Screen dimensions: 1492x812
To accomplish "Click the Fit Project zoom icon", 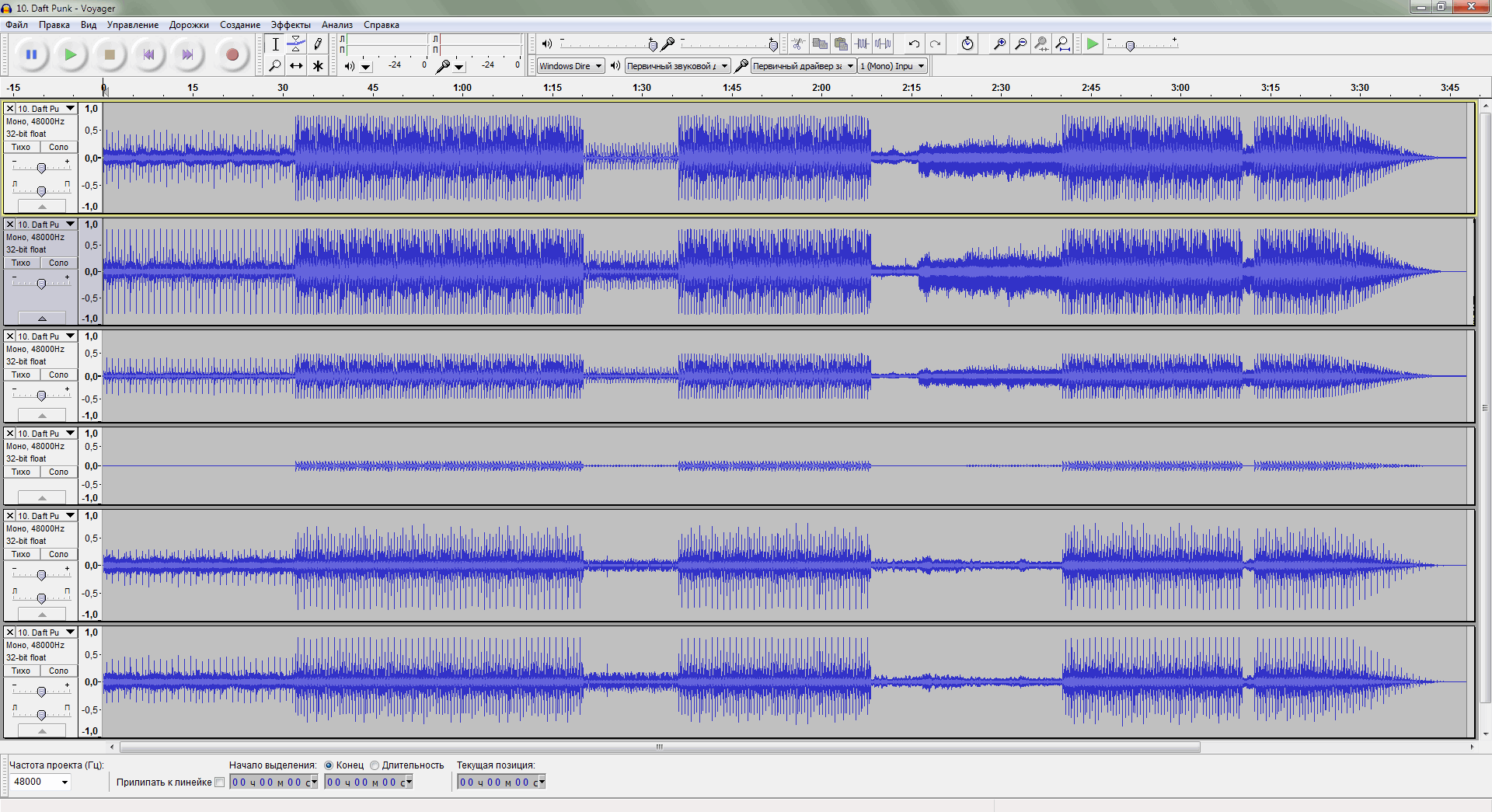I will (x=1063, y=44).
